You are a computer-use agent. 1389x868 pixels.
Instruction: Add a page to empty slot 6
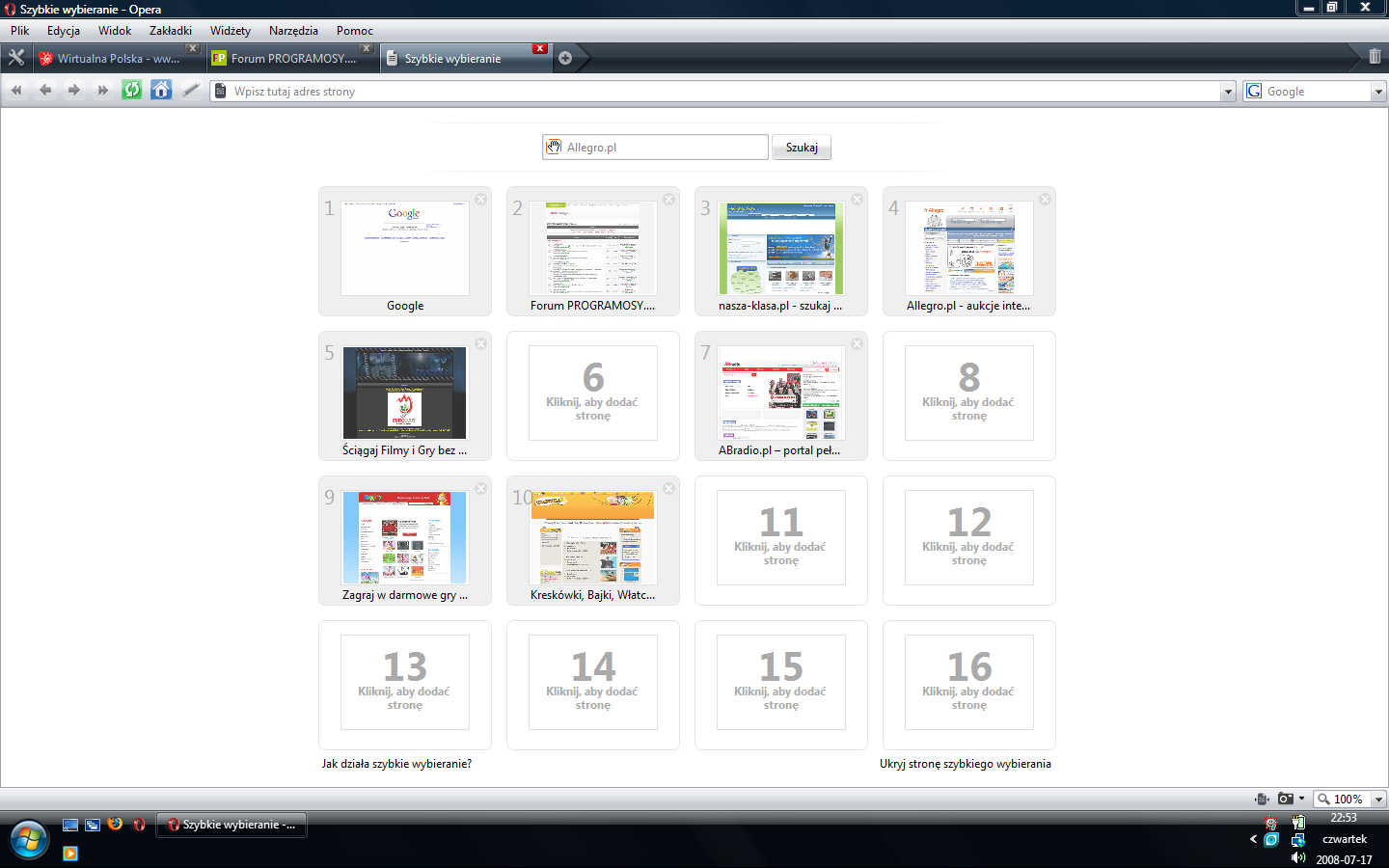(593, 393)
